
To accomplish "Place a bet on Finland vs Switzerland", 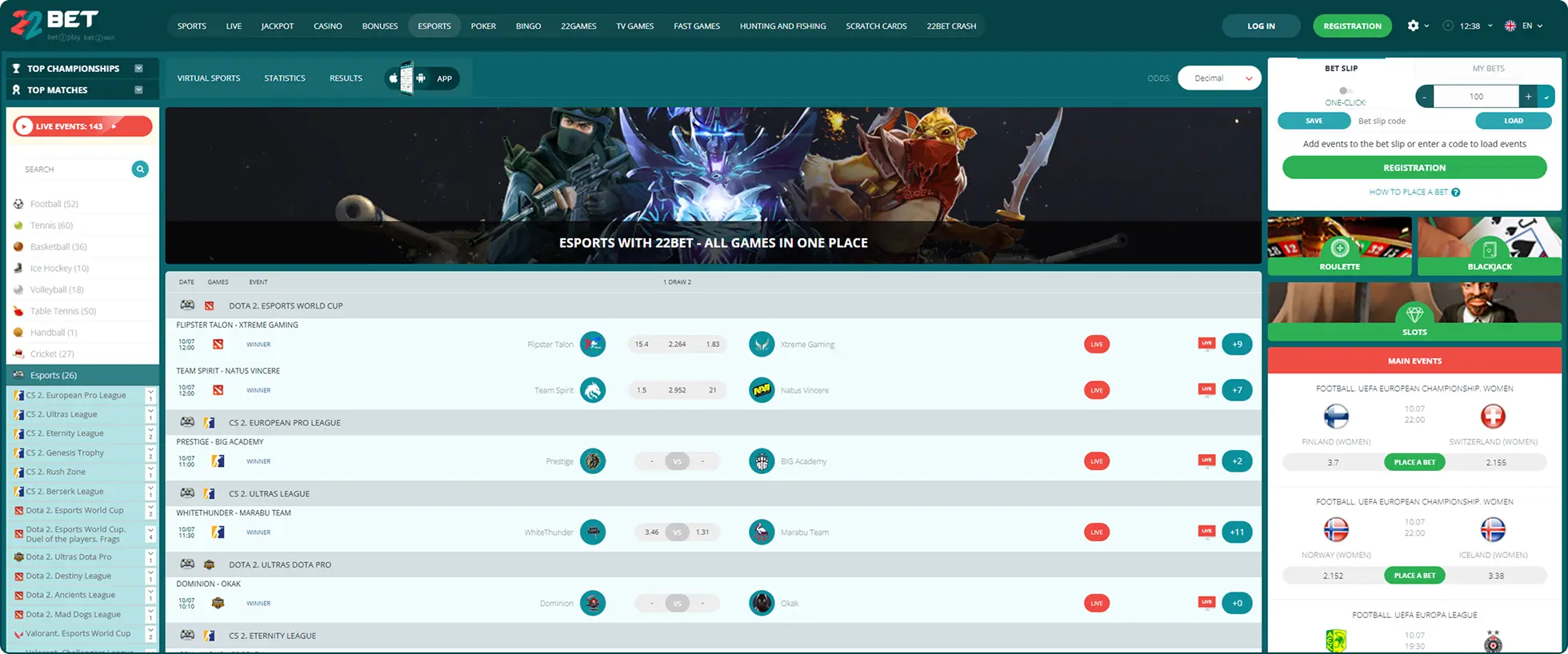I will click(x=1414, y=462).
